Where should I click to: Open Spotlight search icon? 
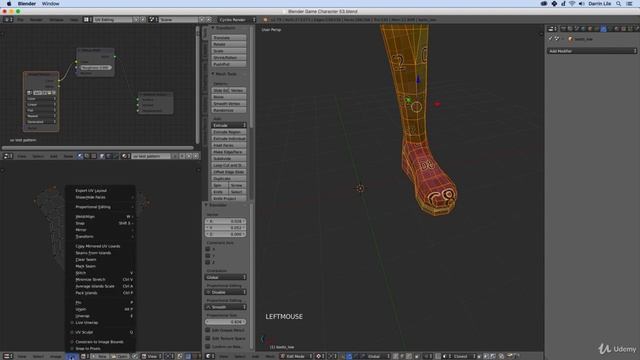[x=619, y=3]
